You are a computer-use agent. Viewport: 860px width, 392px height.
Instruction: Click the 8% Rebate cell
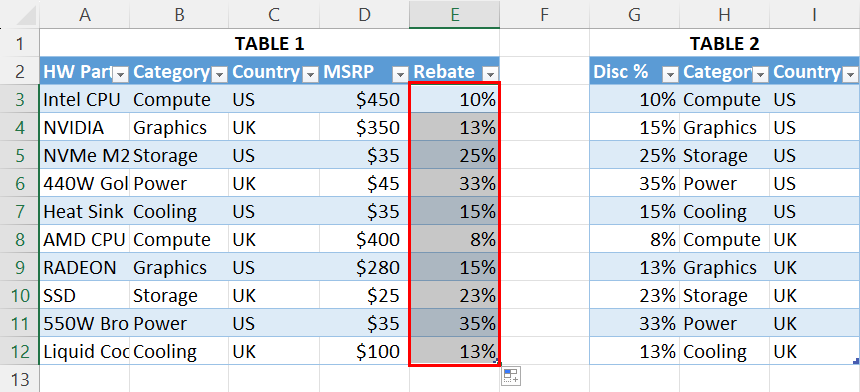pyautogui.click(x=454, y=240)
